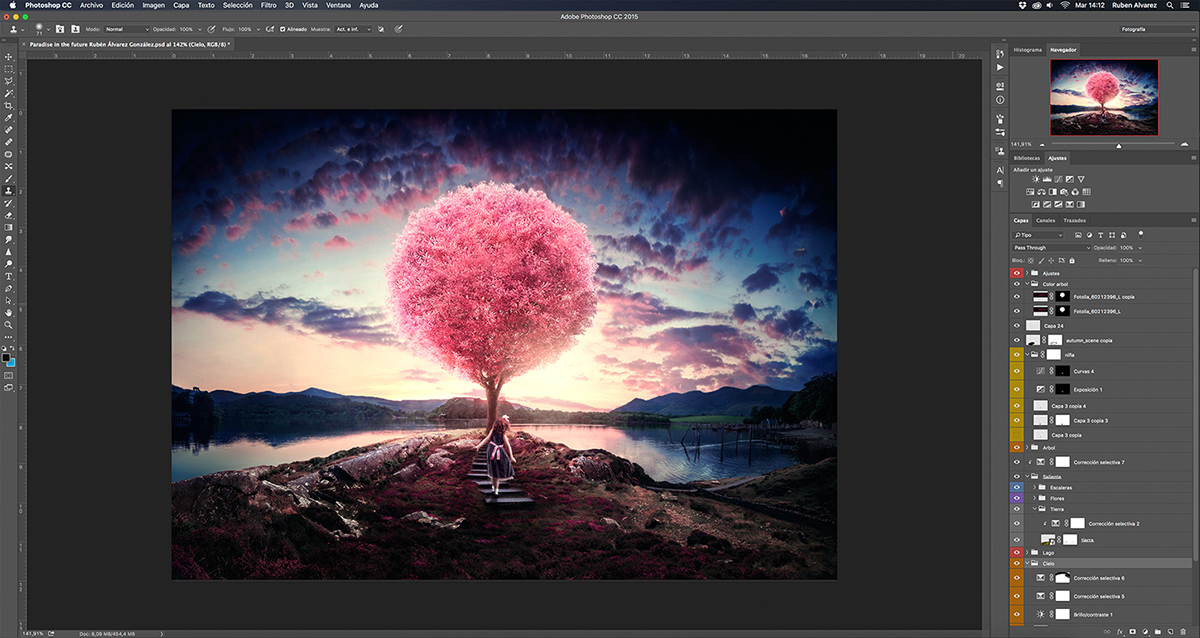Select the Crop tool
1200x638 pixels.
point(9,105)
